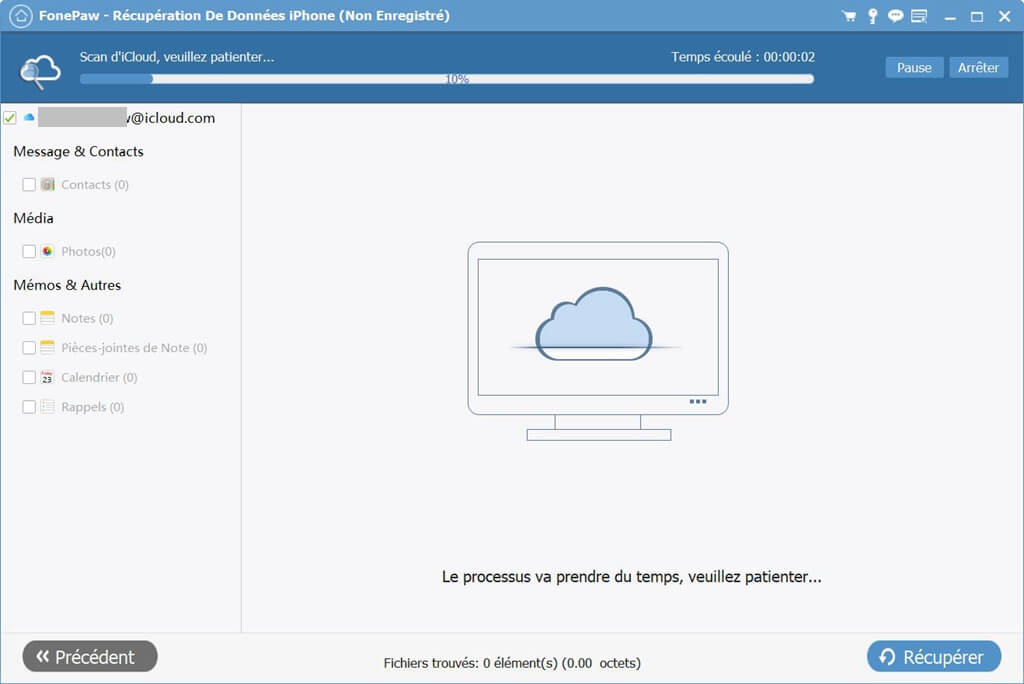Viewport: 1024px width, 684px height.
Task: Select the Contacts (0) label
Action: click(x=95, y=185)
